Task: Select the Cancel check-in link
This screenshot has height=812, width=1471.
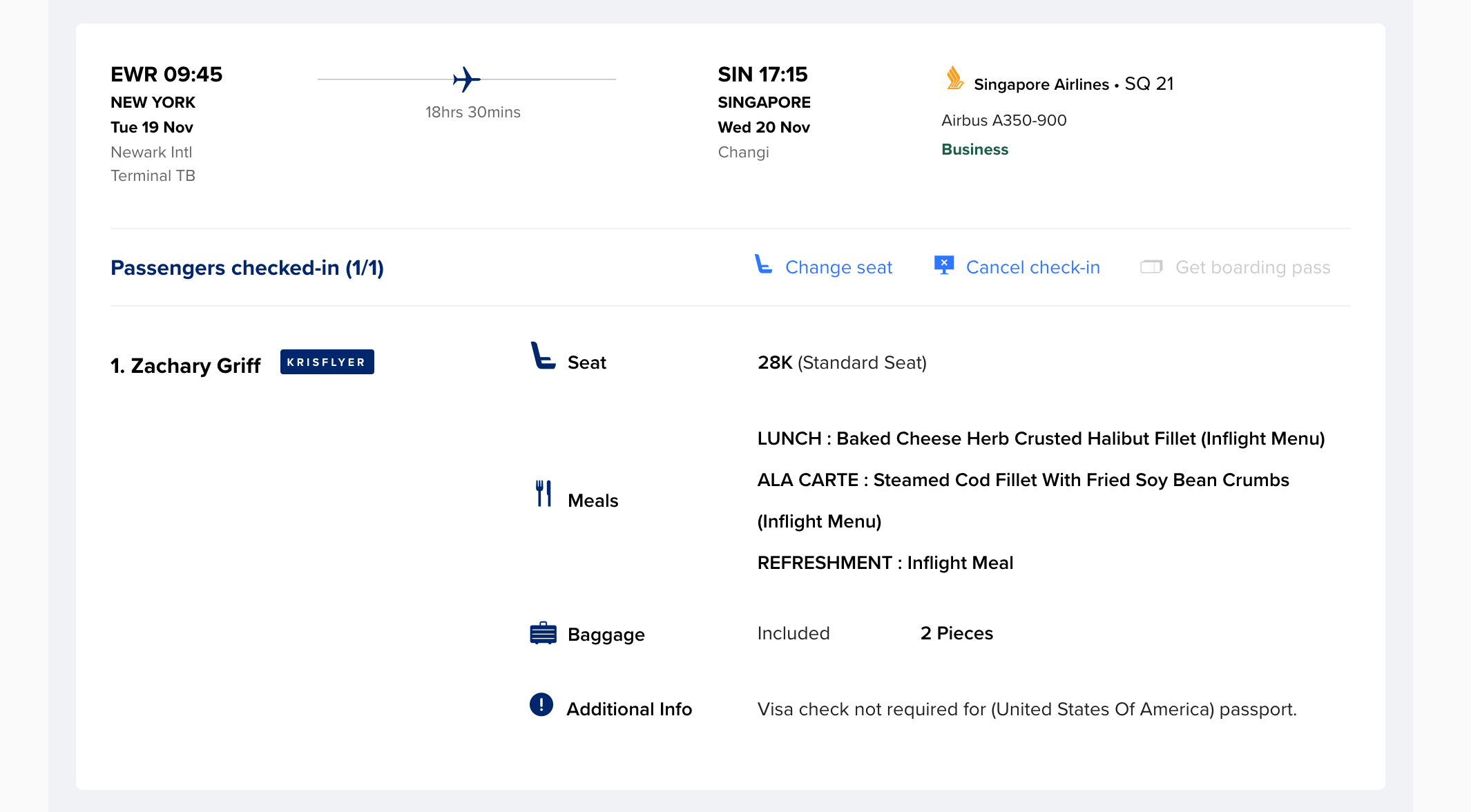Action: pos(1032,267)
